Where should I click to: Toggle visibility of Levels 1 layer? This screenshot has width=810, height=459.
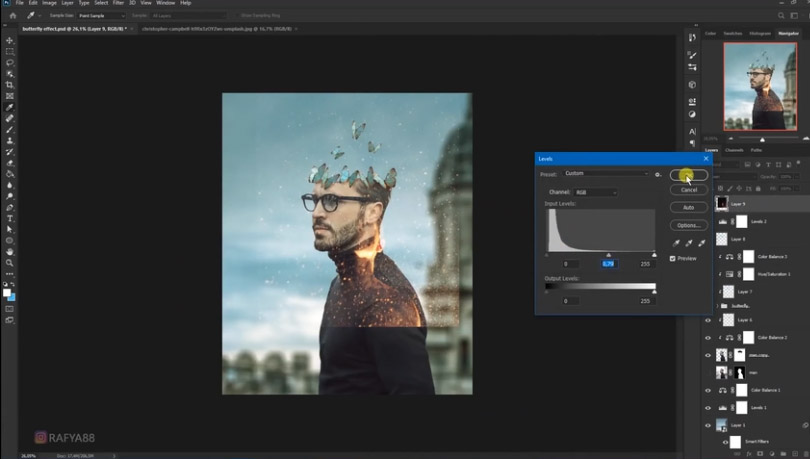708,408
